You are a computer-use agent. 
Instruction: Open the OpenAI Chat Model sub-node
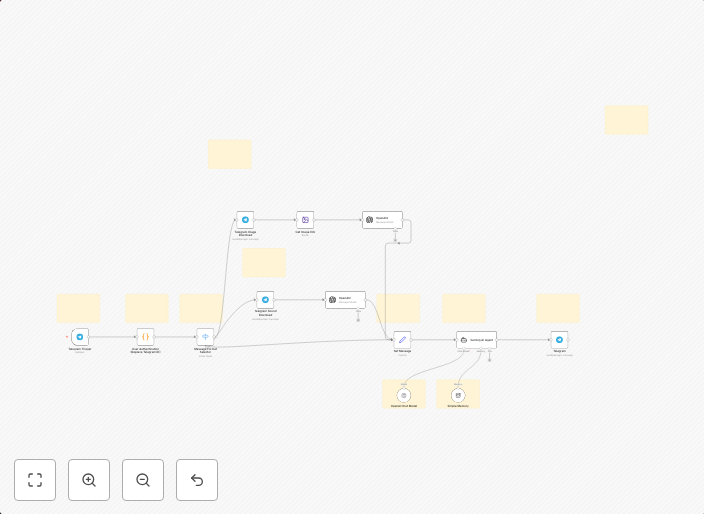pos(404,395)
